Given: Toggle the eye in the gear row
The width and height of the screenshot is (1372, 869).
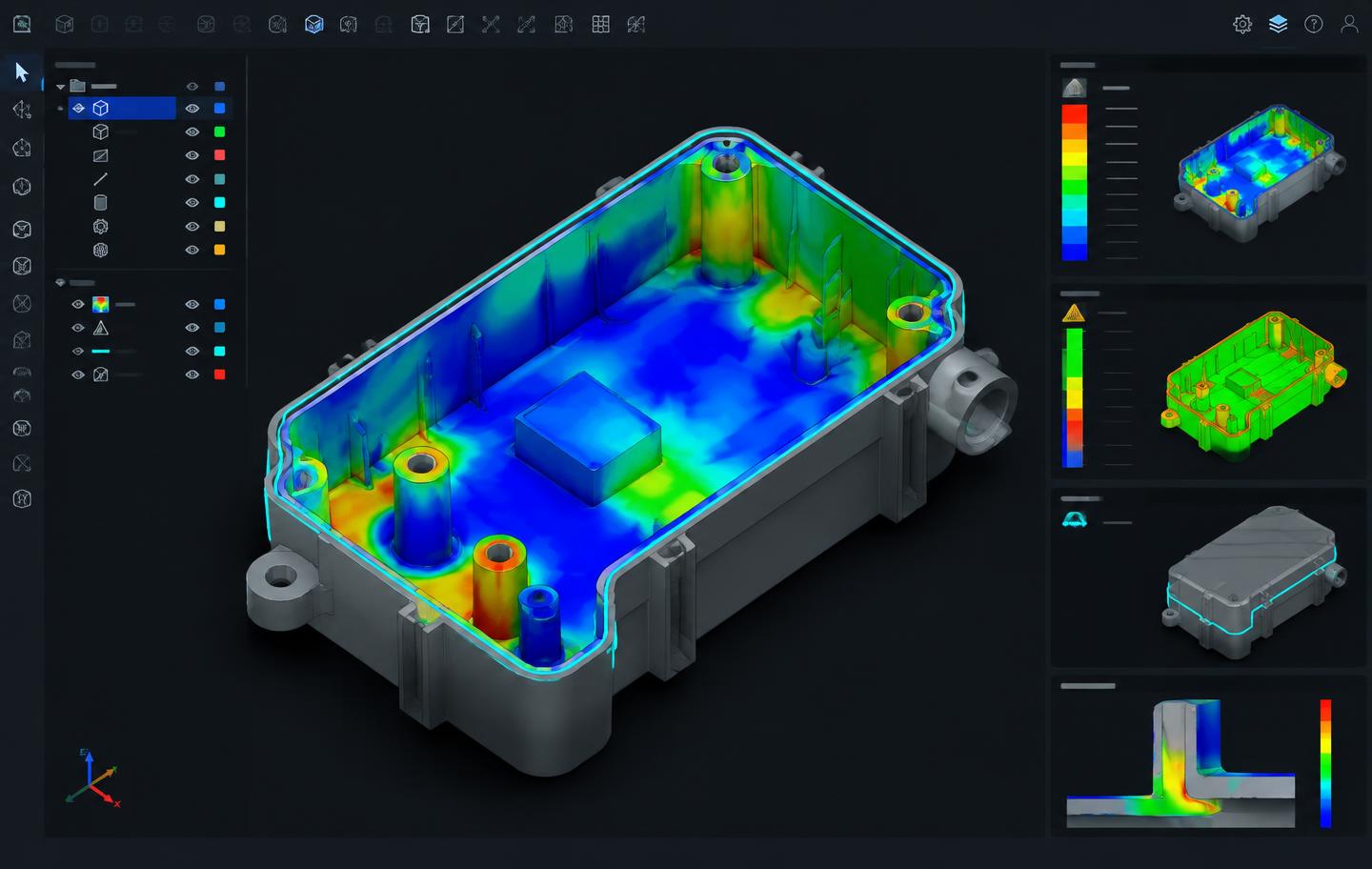Looking at the screenshot, I should click(192, 227).
